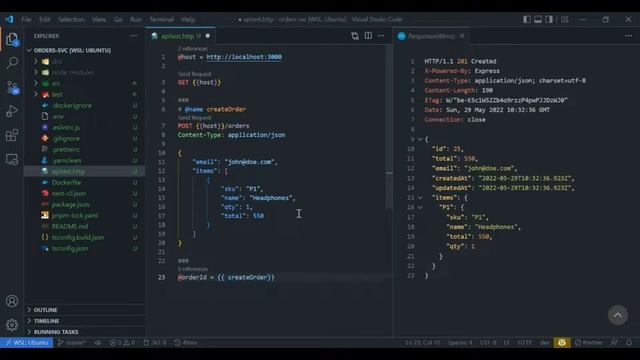Screen dimensions: 640x360
Task: Fold the "items" object in response
Action: 420,198
